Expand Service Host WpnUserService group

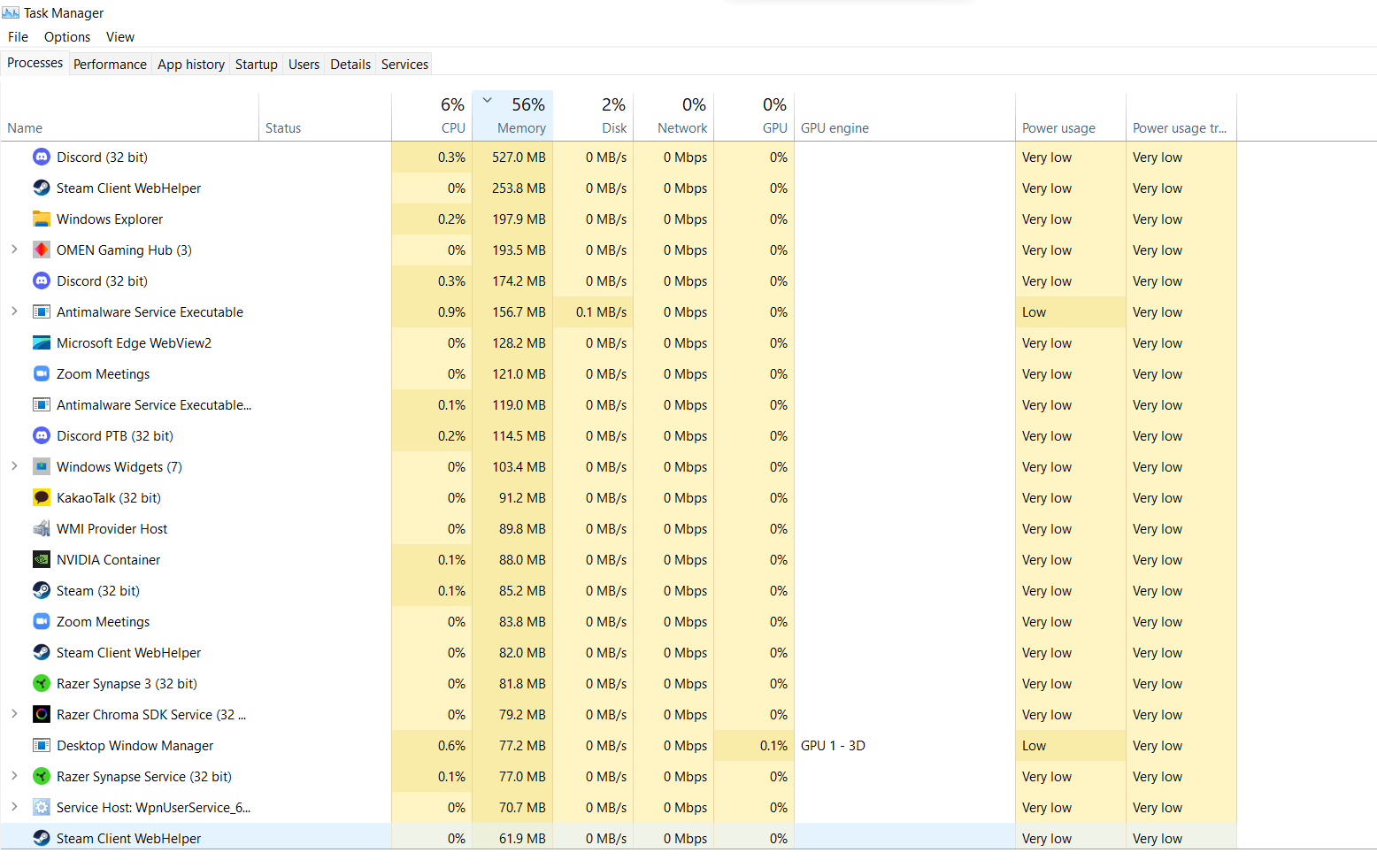click(x=14, y=807)
